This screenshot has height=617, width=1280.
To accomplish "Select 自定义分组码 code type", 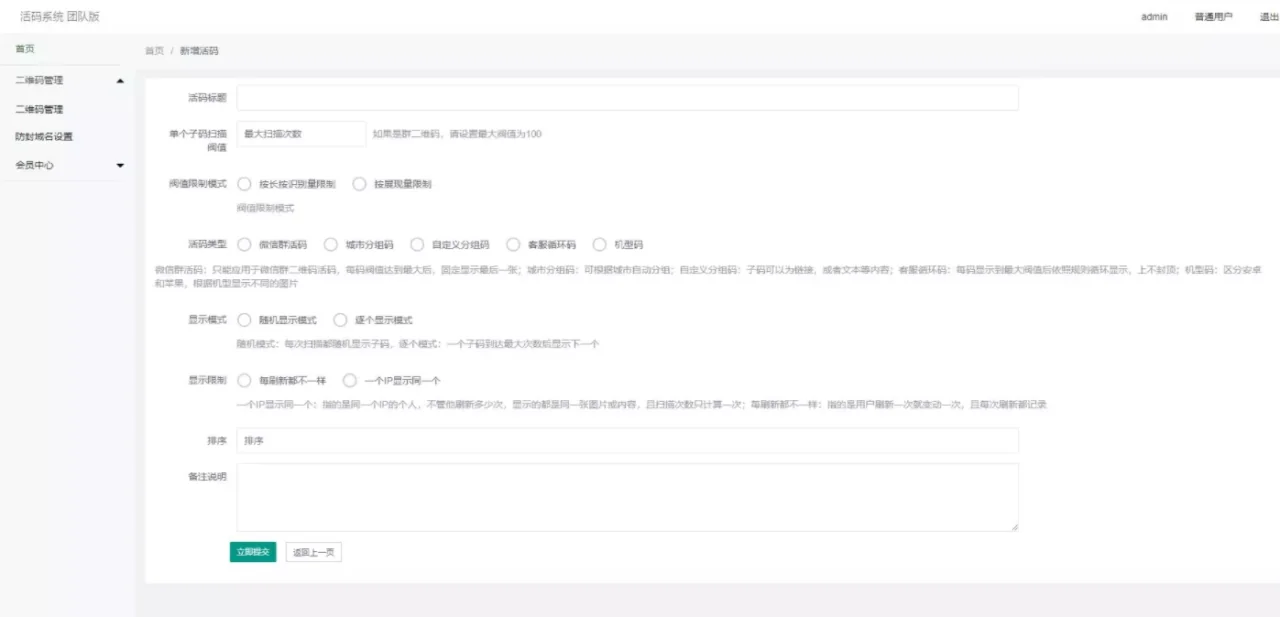I will point(418,244).
